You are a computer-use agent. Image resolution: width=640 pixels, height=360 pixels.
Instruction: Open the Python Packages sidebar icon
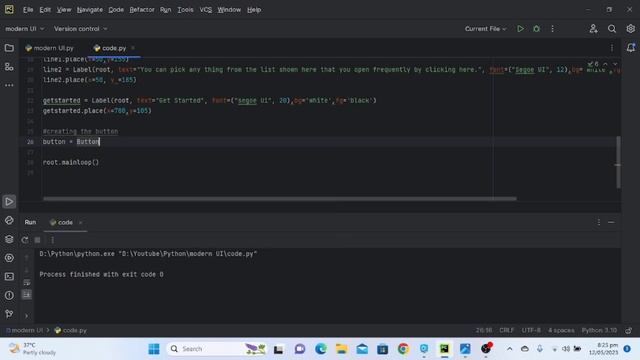9,239
